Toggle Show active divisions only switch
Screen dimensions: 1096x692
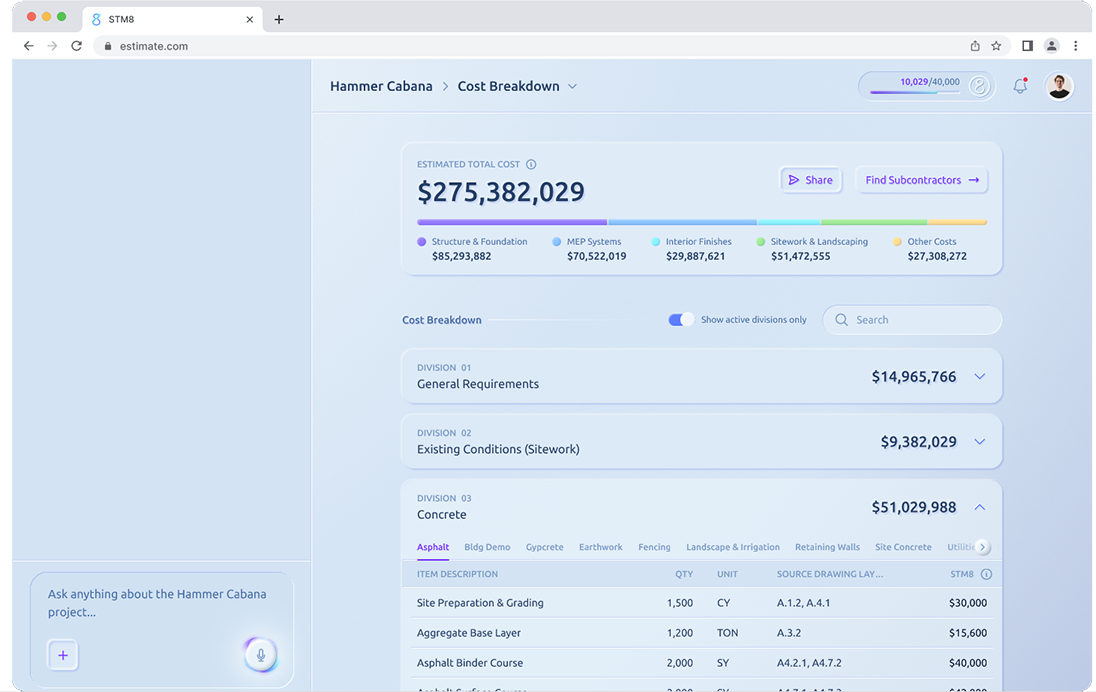[x=681, y=320]
